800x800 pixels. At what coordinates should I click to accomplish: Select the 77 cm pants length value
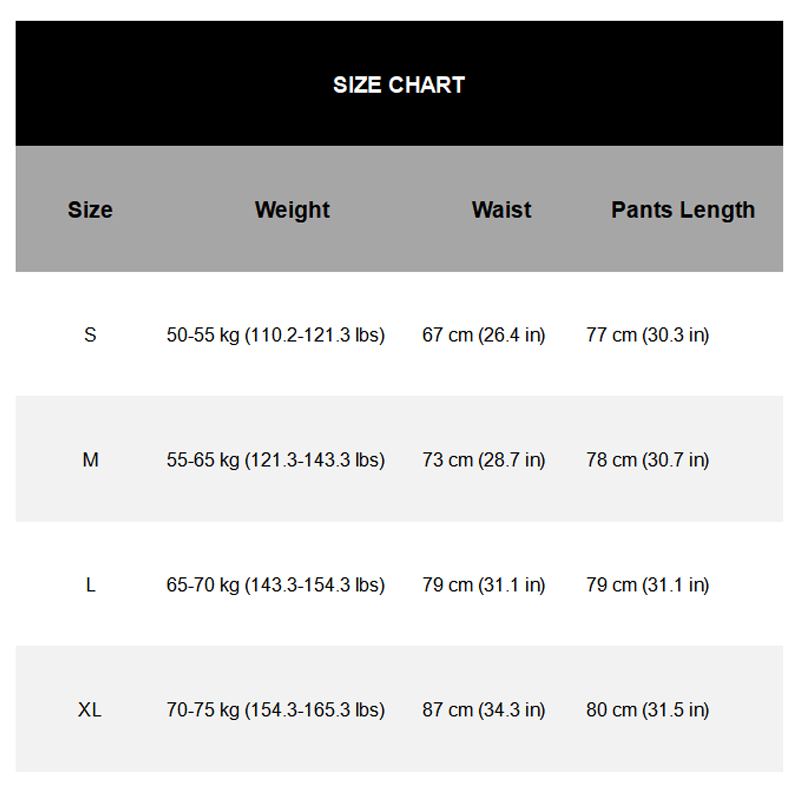(x=647, y=335)
